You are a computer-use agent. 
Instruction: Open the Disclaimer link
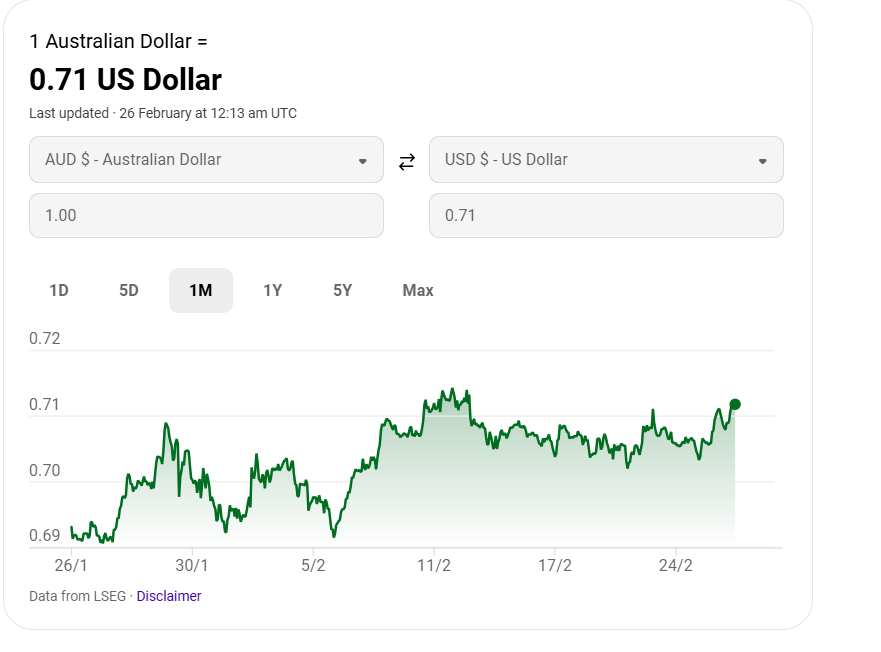169,596
